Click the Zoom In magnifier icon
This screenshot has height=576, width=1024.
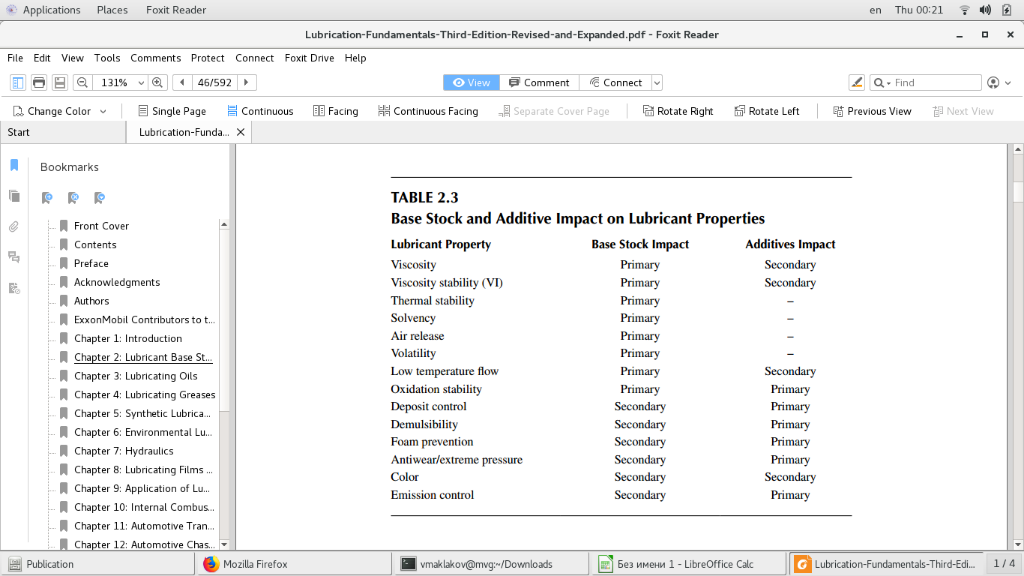pyautogui.click(x=157, y=82)
